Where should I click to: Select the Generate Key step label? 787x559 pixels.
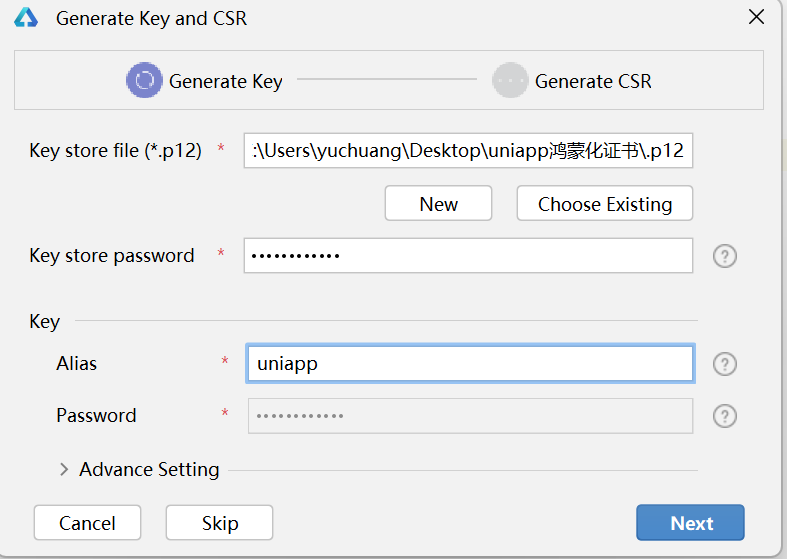[226, 81]
